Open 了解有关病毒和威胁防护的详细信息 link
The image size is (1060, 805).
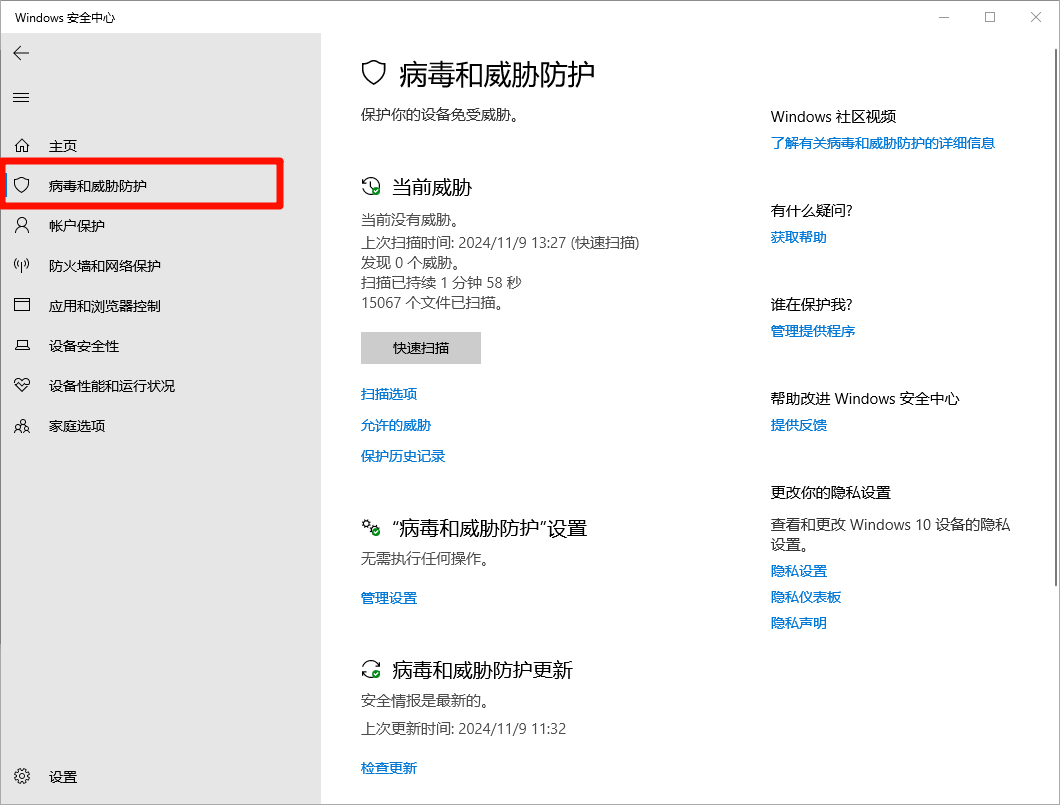click(x=882, y=143)
